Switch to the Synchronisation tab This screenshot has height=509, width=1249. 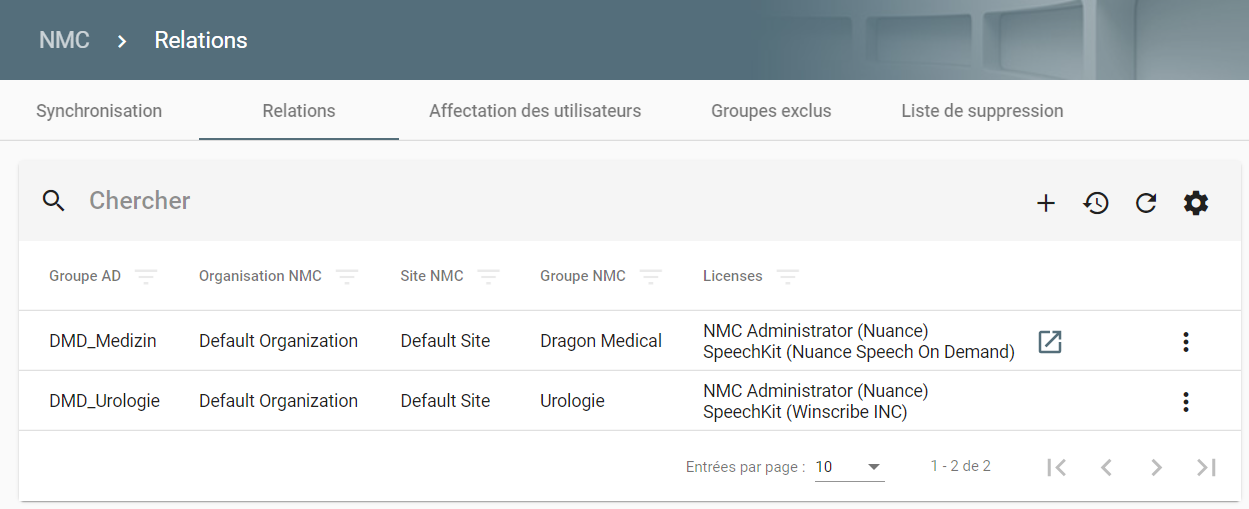point(99,111)
